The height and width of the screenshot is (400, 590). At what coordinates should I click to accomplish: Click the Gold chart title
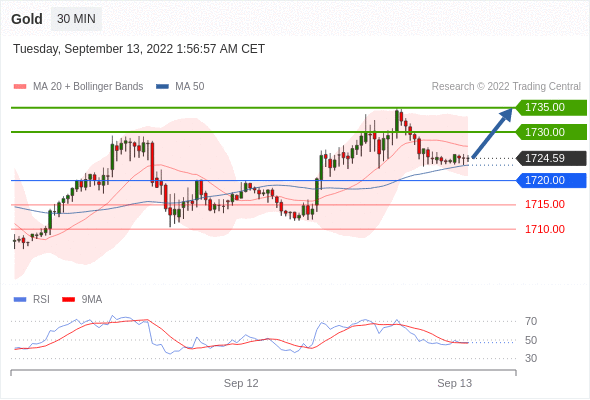coord(27,19)
